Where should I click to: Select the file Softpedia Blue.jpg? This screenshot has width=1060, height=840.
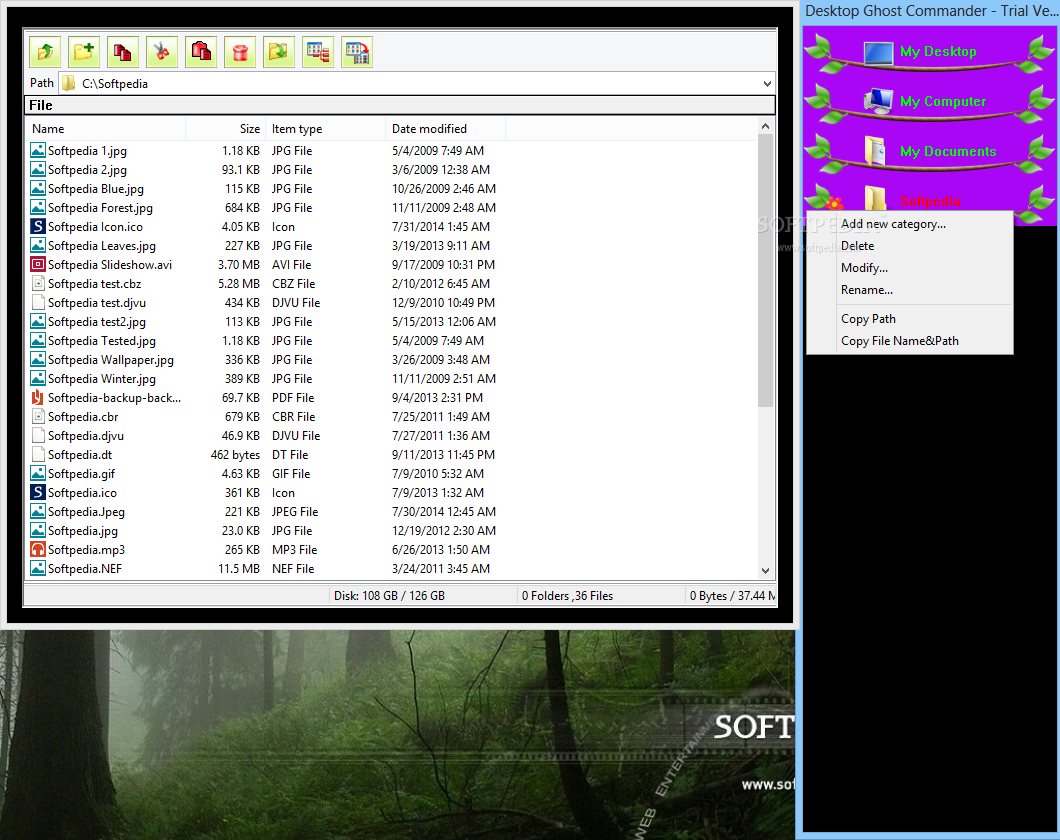coord(95,189)
